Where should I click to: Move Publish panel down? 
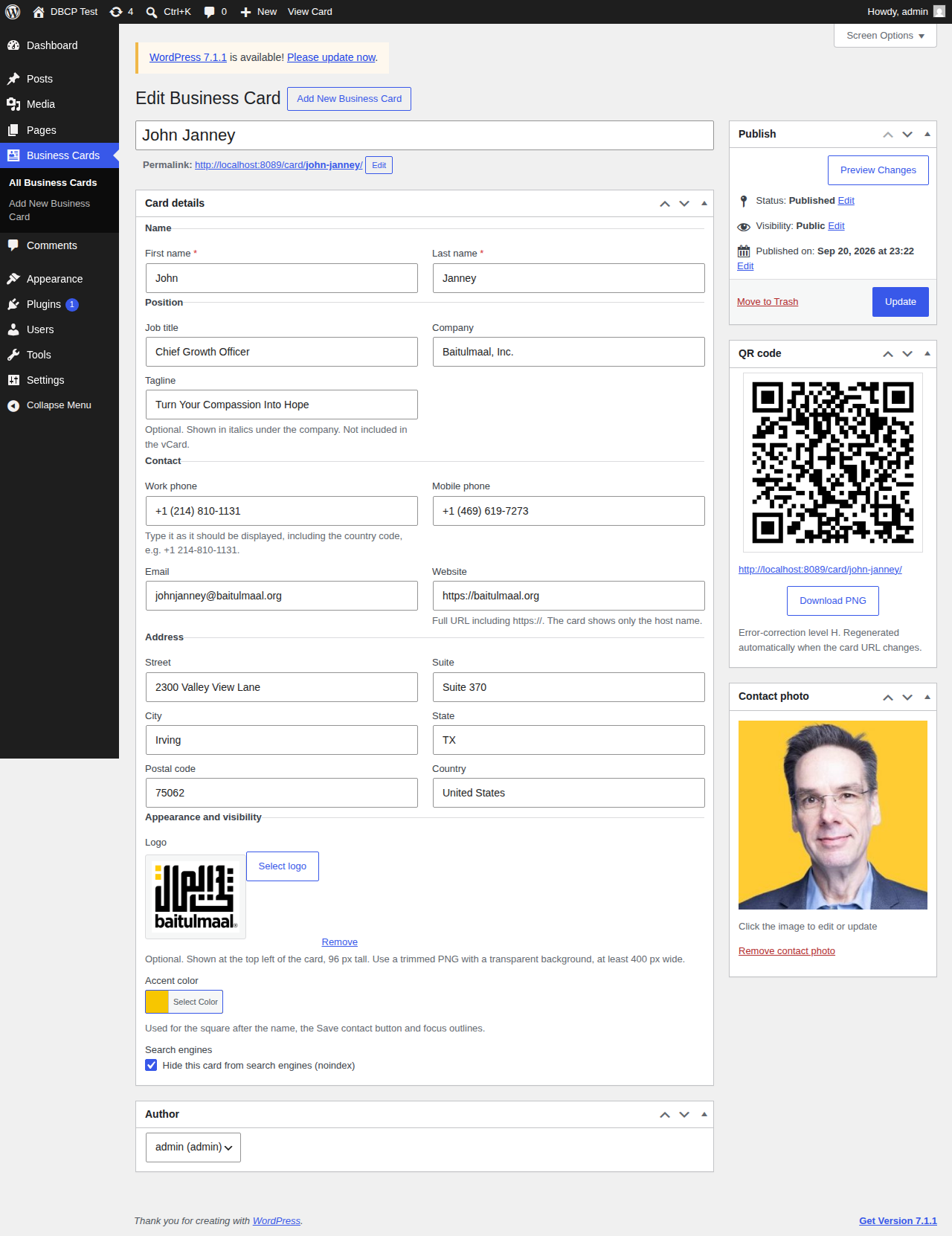pyautogui.click(x=907, y=135)
